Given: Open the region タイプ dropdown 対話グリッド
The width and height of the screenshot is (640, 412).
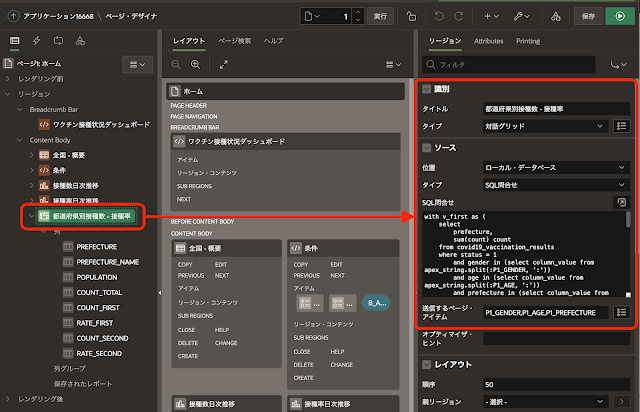Looking at the screenshot, I should click(x=544, y=126).
